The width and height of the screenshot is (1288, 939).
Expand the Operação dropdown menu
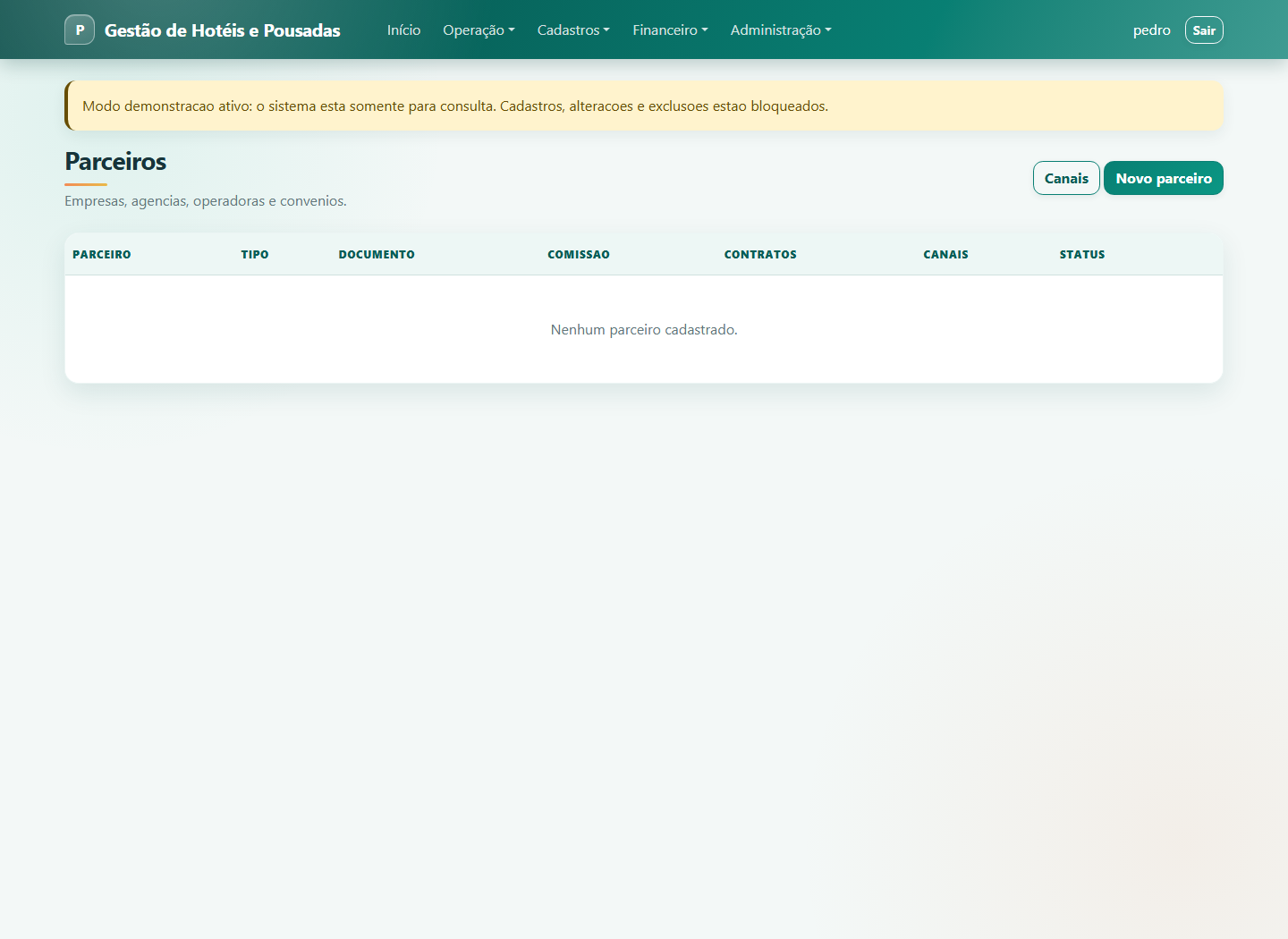[479, 30]
